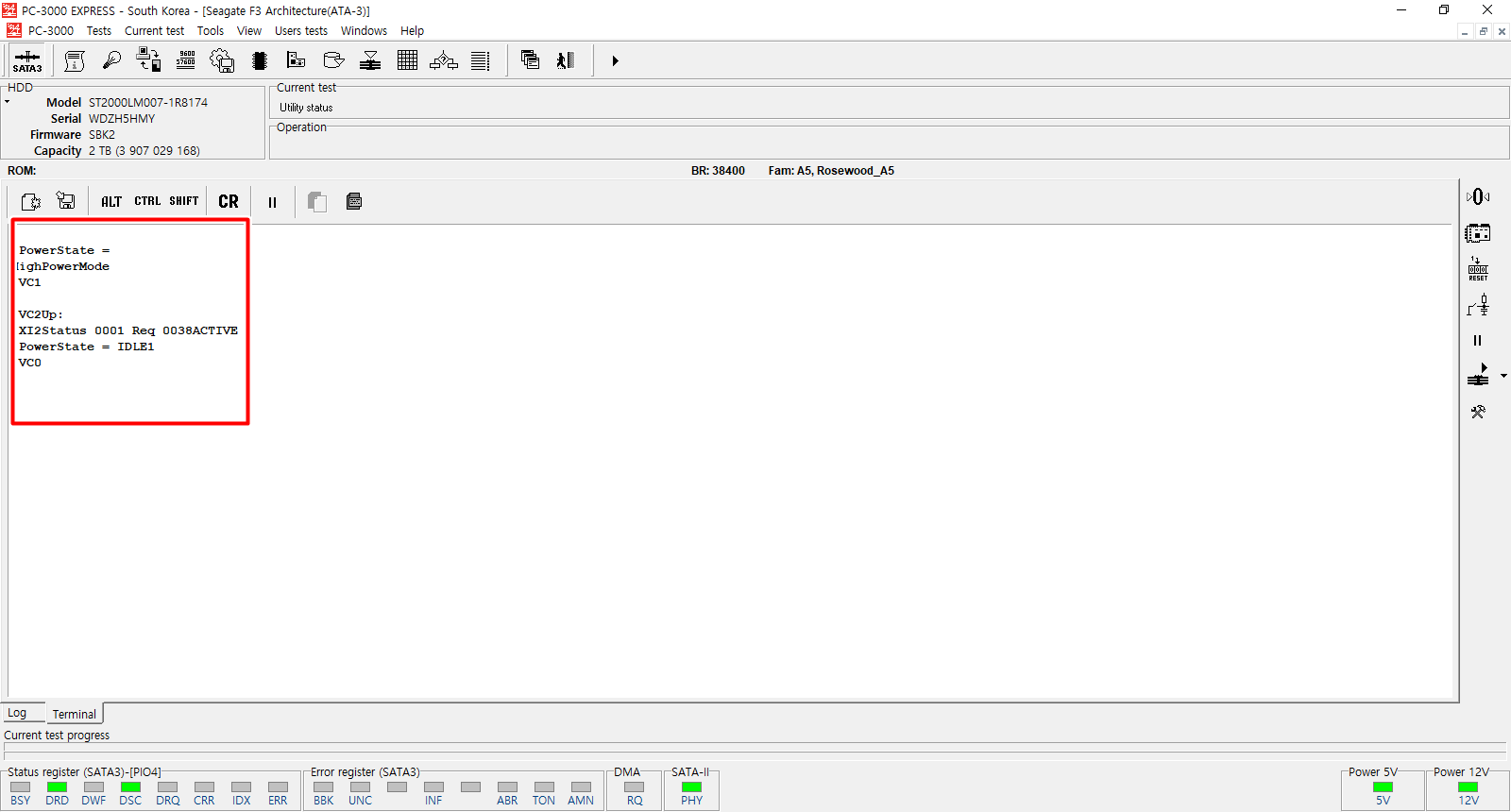Click the power switch circuit icon
Image resolution: width=1511 pixels, height=812 pixels.
pos(1478,305)
